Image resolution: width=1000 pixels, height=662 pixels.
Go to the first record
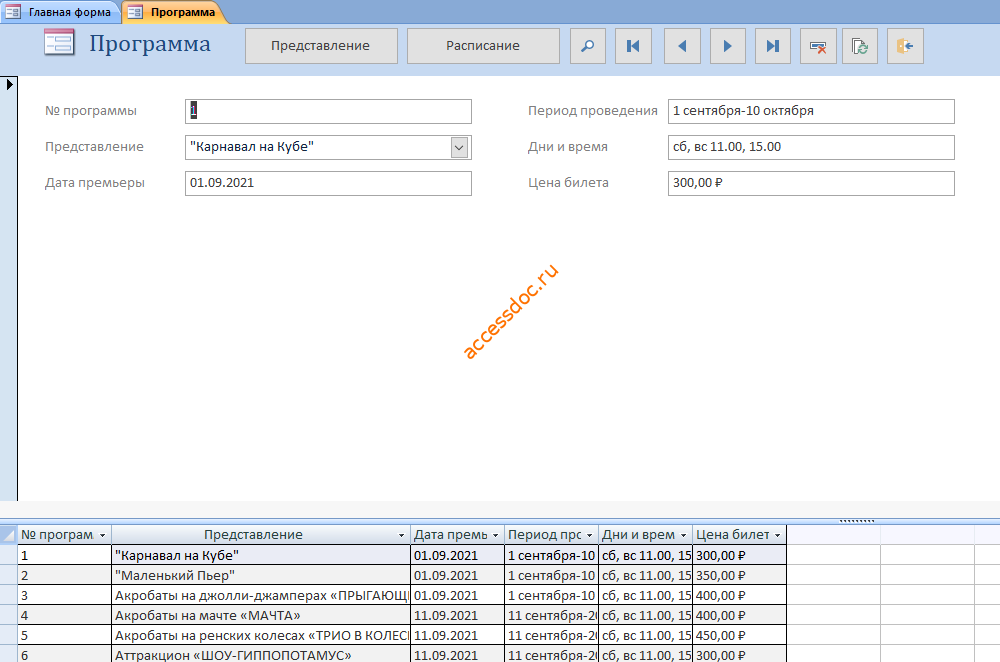[x=633, y=46]
